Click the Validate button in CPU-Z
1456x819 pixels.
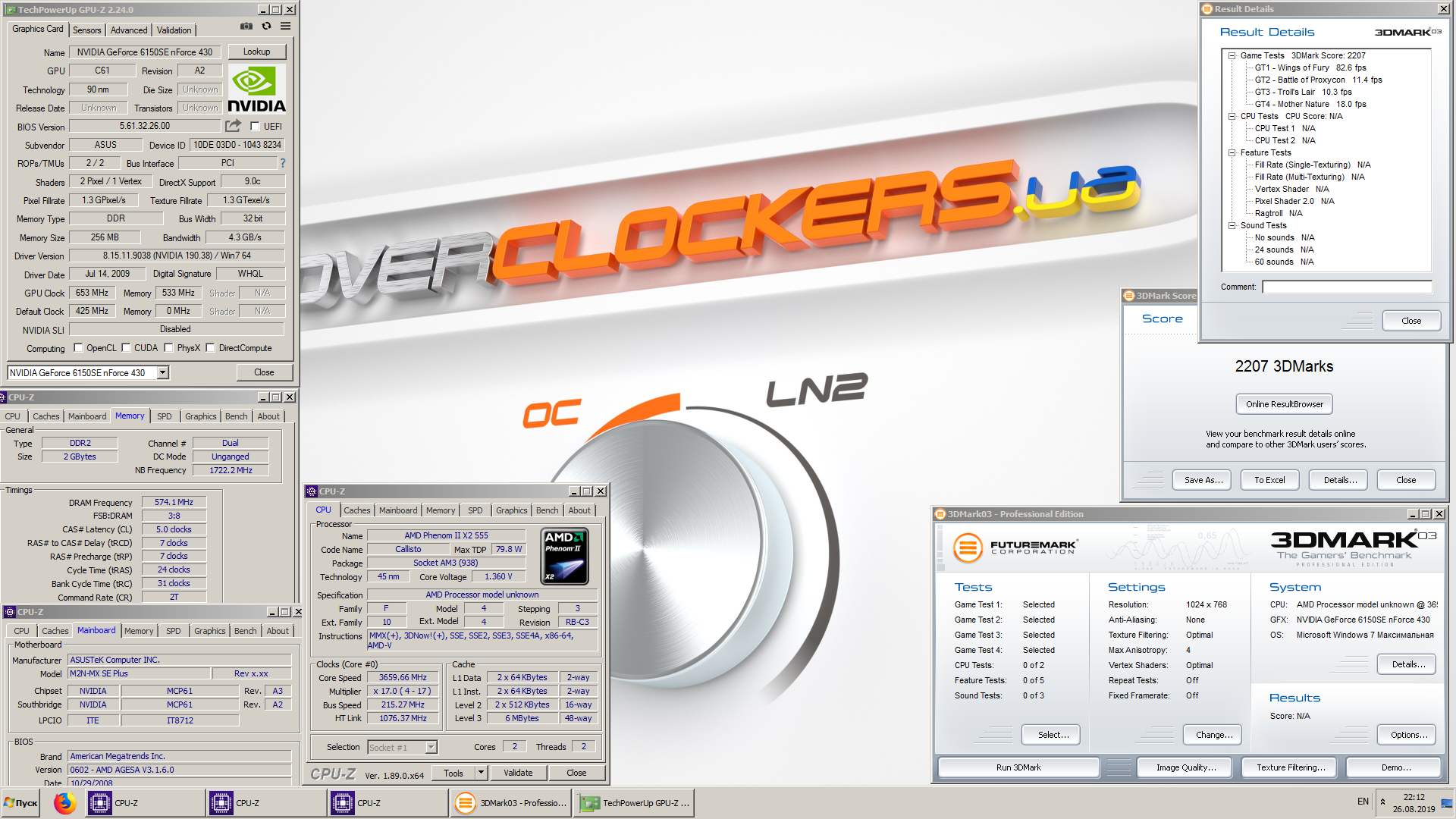click(518, 773)
